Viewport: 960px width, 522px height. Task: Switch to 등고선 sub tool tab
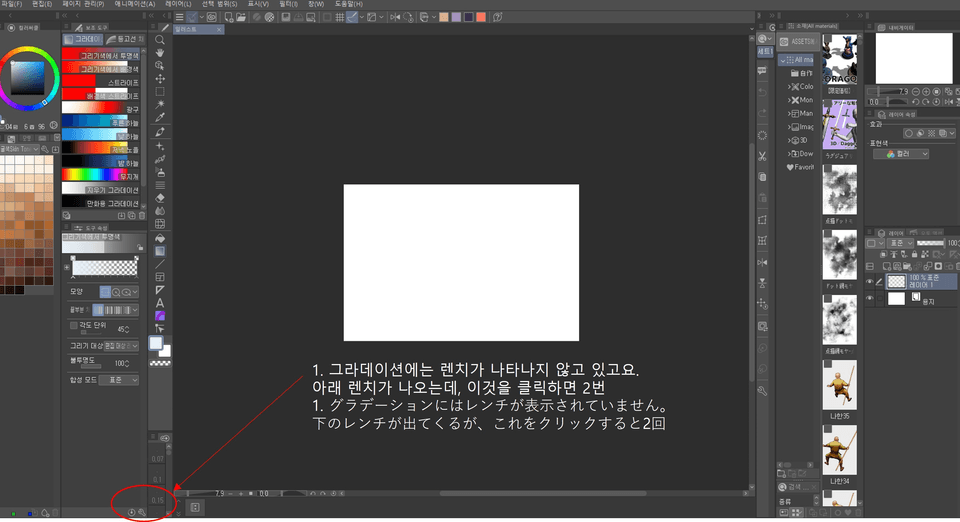[126, 39]
